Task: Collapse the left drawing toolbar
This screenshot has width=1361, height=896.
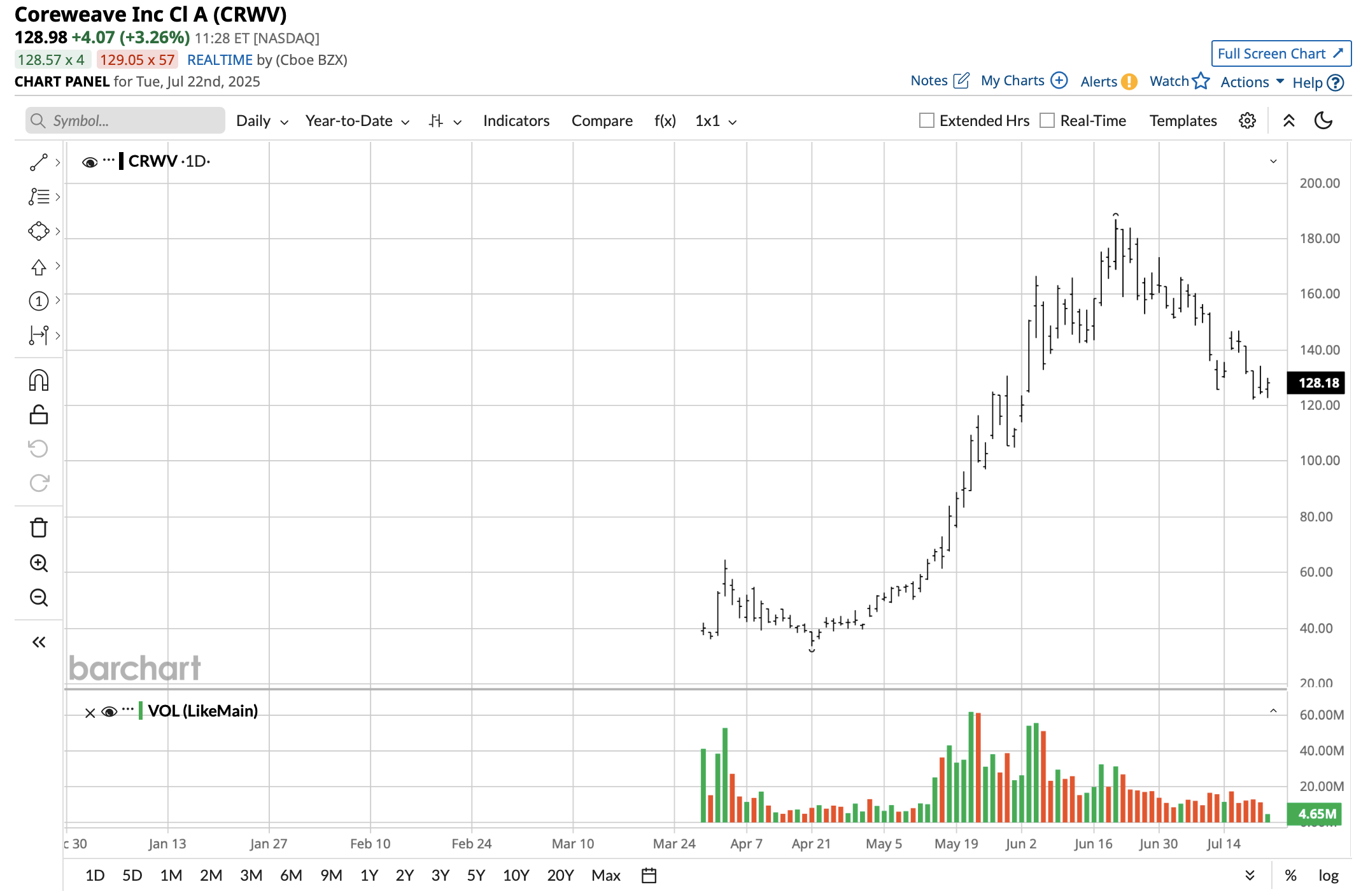Action: tap(39, 642)
